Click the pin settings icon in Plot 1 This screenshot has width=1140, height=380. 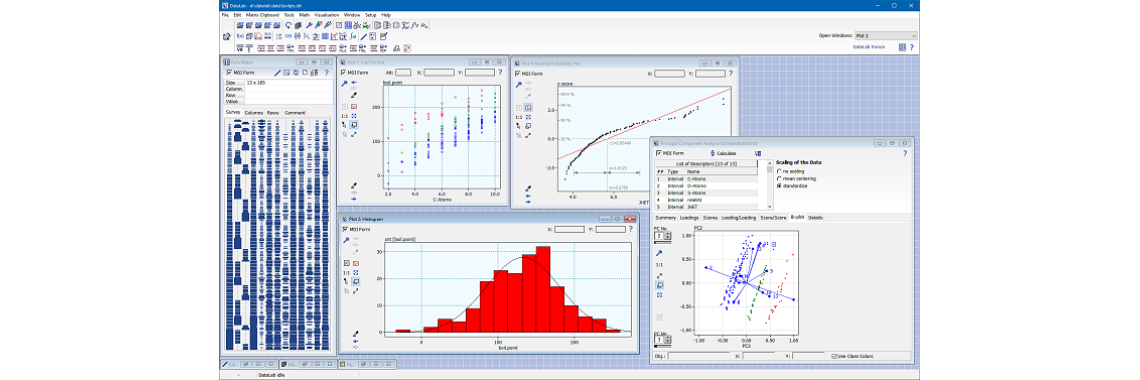[345, 84]
